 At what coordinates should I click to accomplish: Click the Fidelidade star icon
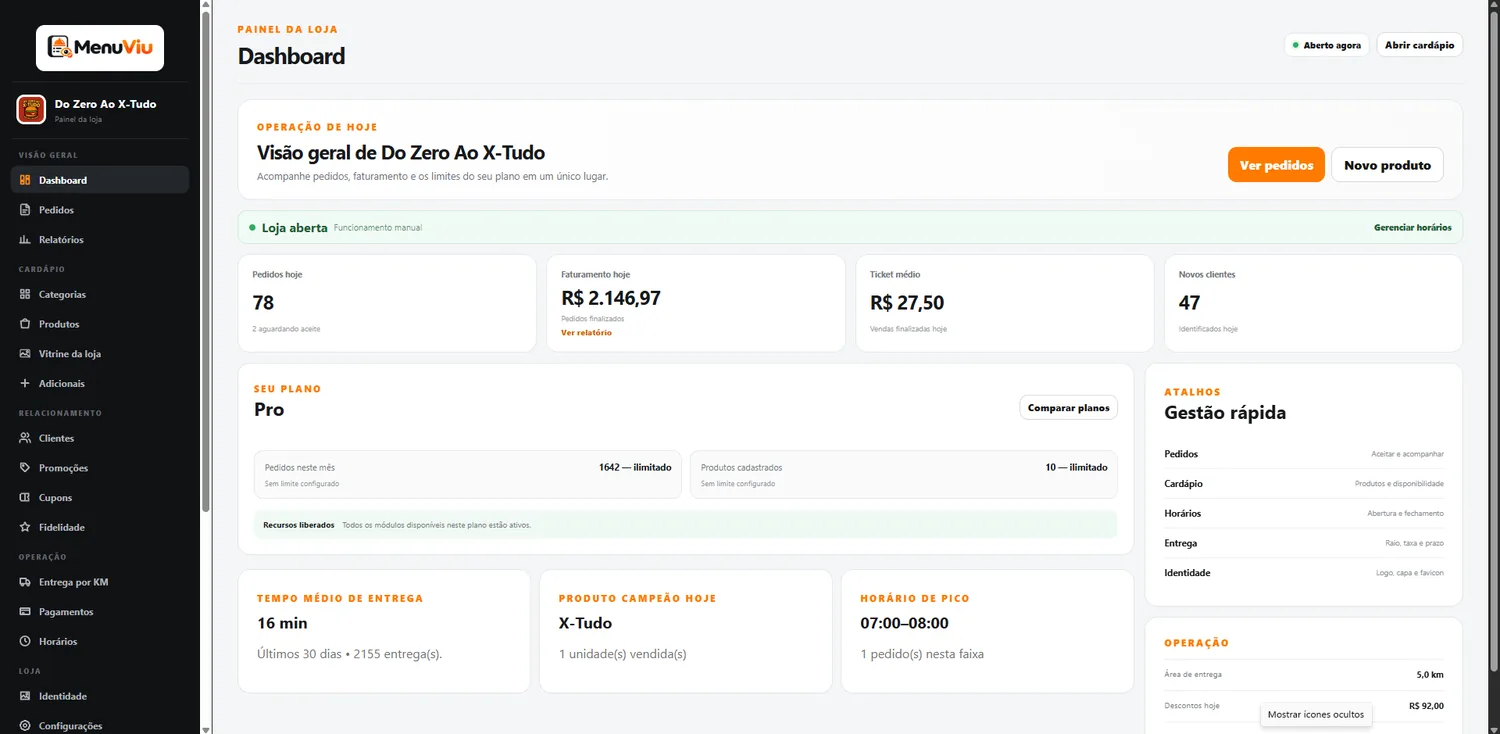pyautogui.click(x=25, y=527)
